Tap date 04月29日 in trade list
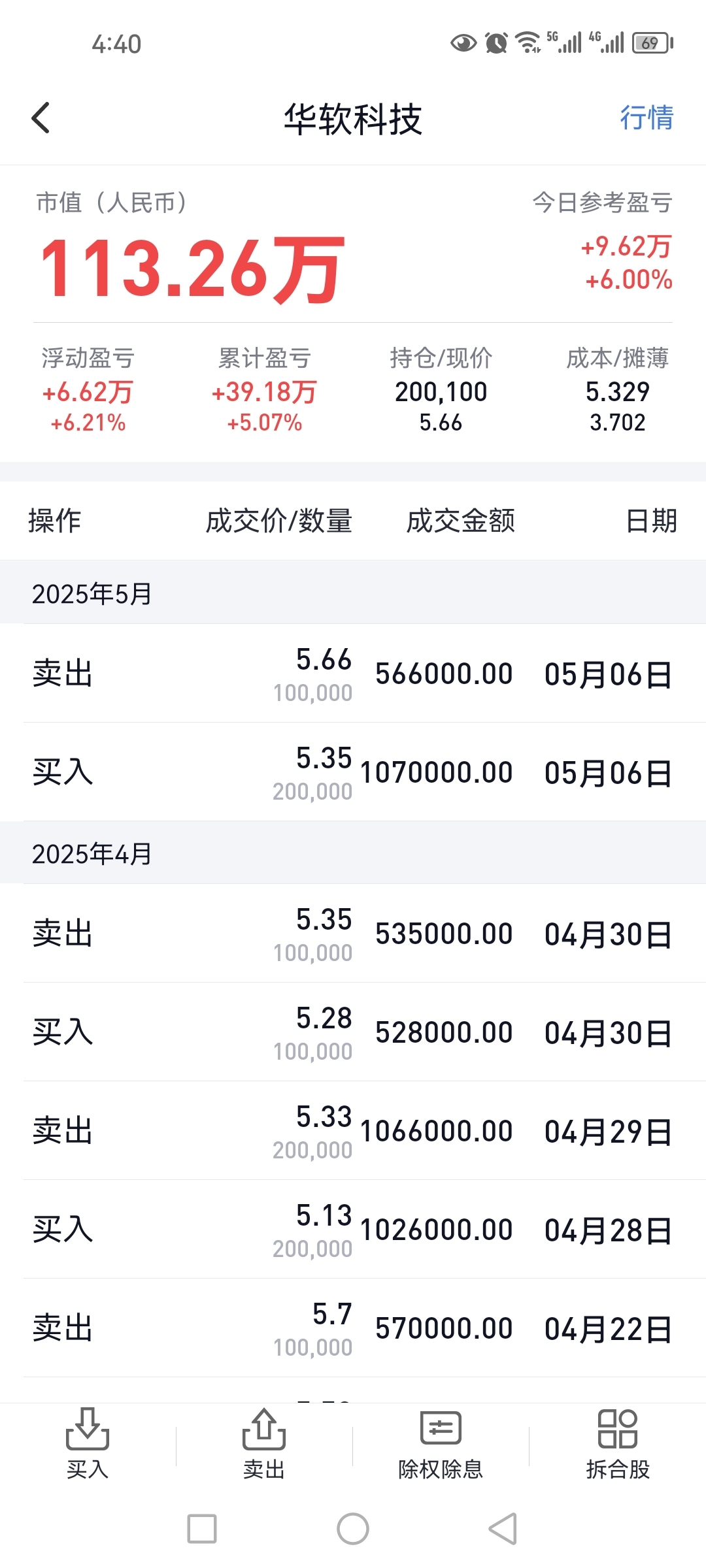The width and height of the screenshot is (706, 1568). pyautogui.click(x=608, y=1132)
